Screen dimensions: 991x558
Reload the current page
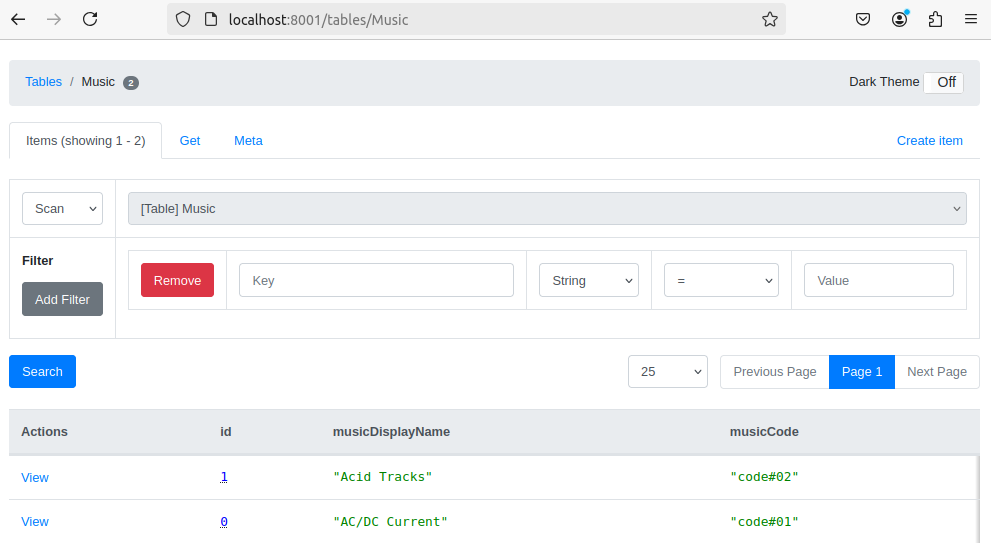coord(90,20)
